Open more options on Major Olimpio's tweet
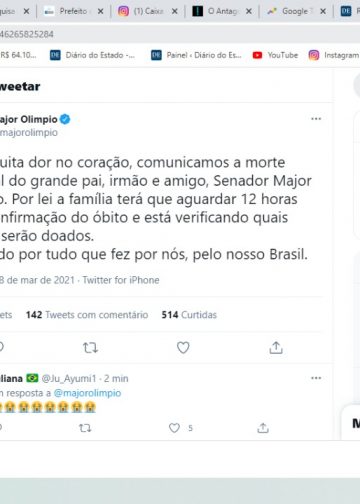The width and height of the screenshot is (360, 504). (x=316, y=119)
